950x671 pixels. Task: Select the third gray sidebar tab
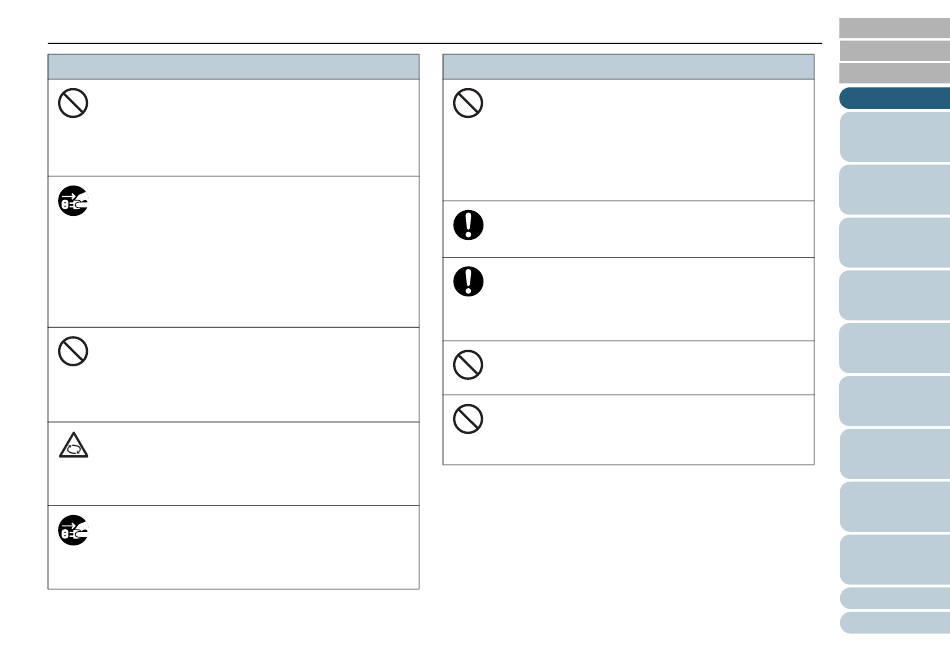pyautogui.click(x=894, y=73)
